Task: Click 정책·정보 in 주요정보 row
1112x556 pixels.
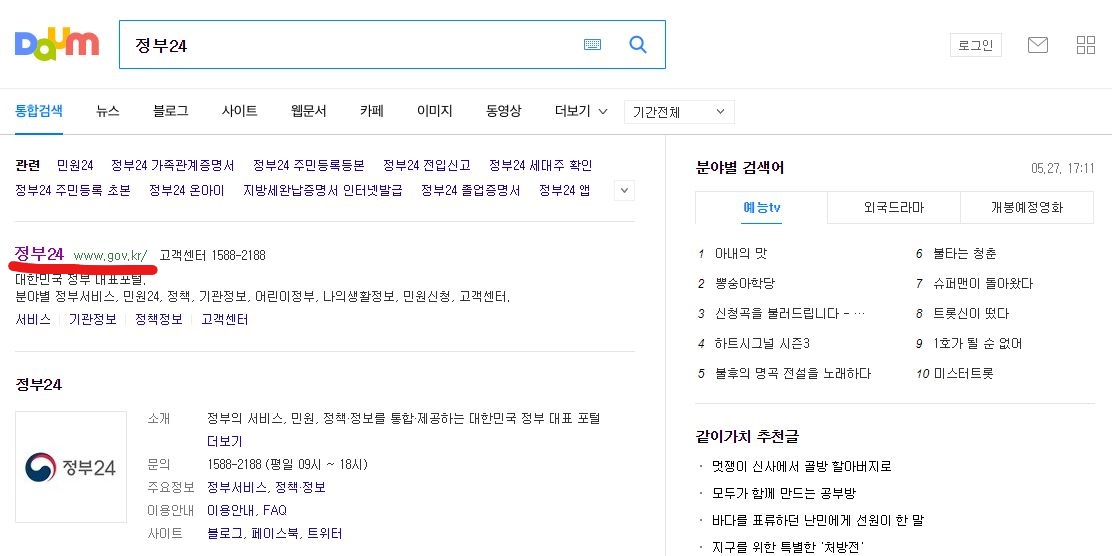Action: click(300, 488)
